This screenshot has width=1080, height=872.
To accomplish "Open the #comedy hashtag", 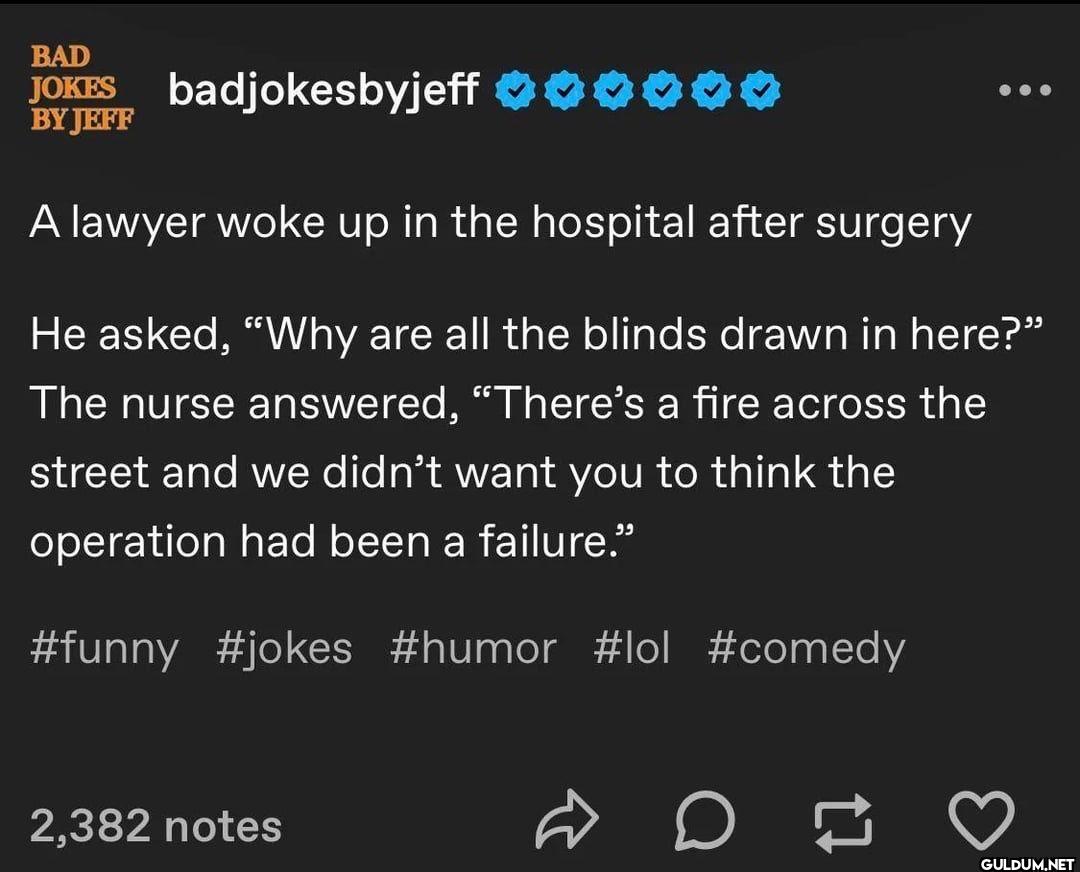I will (x=806, y=649).
